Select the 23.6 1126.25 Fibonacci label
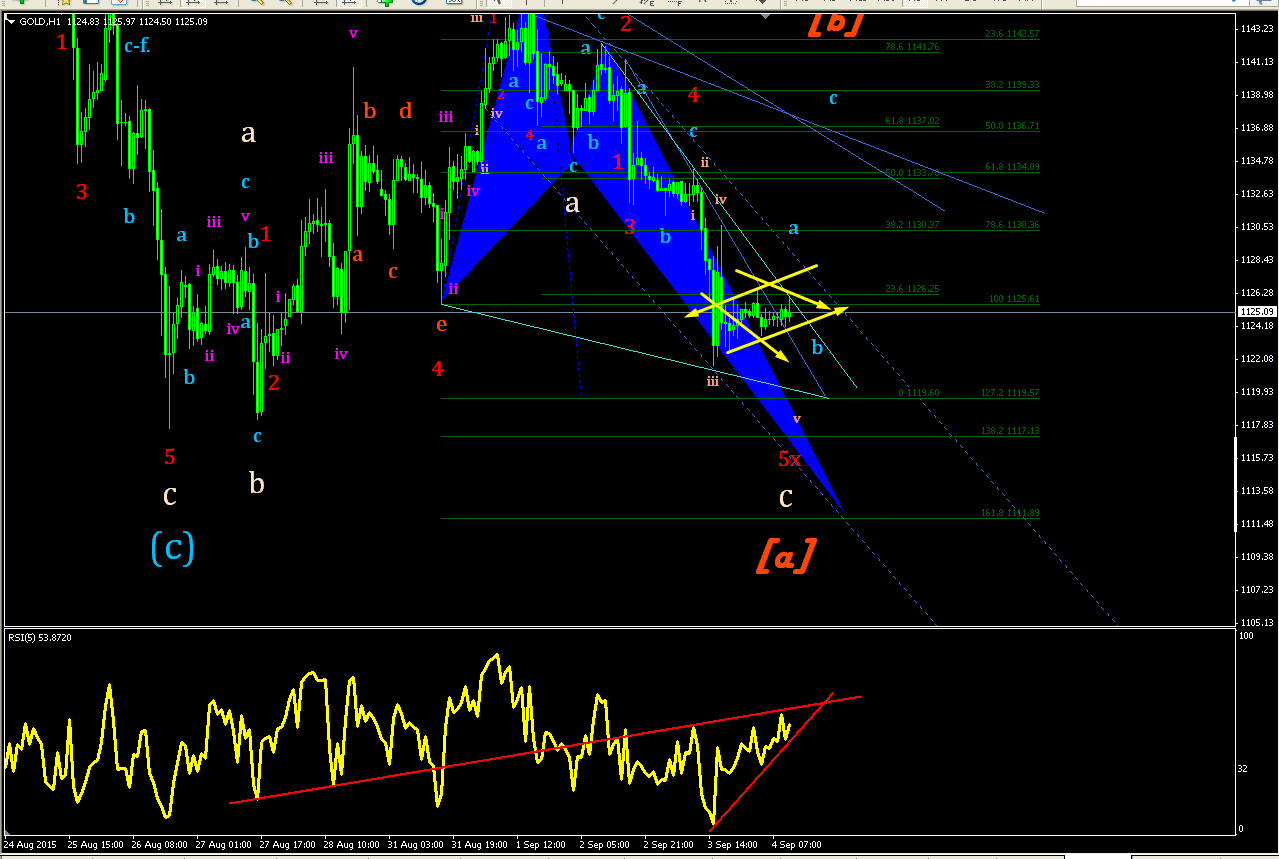 (x=912, y=289)
